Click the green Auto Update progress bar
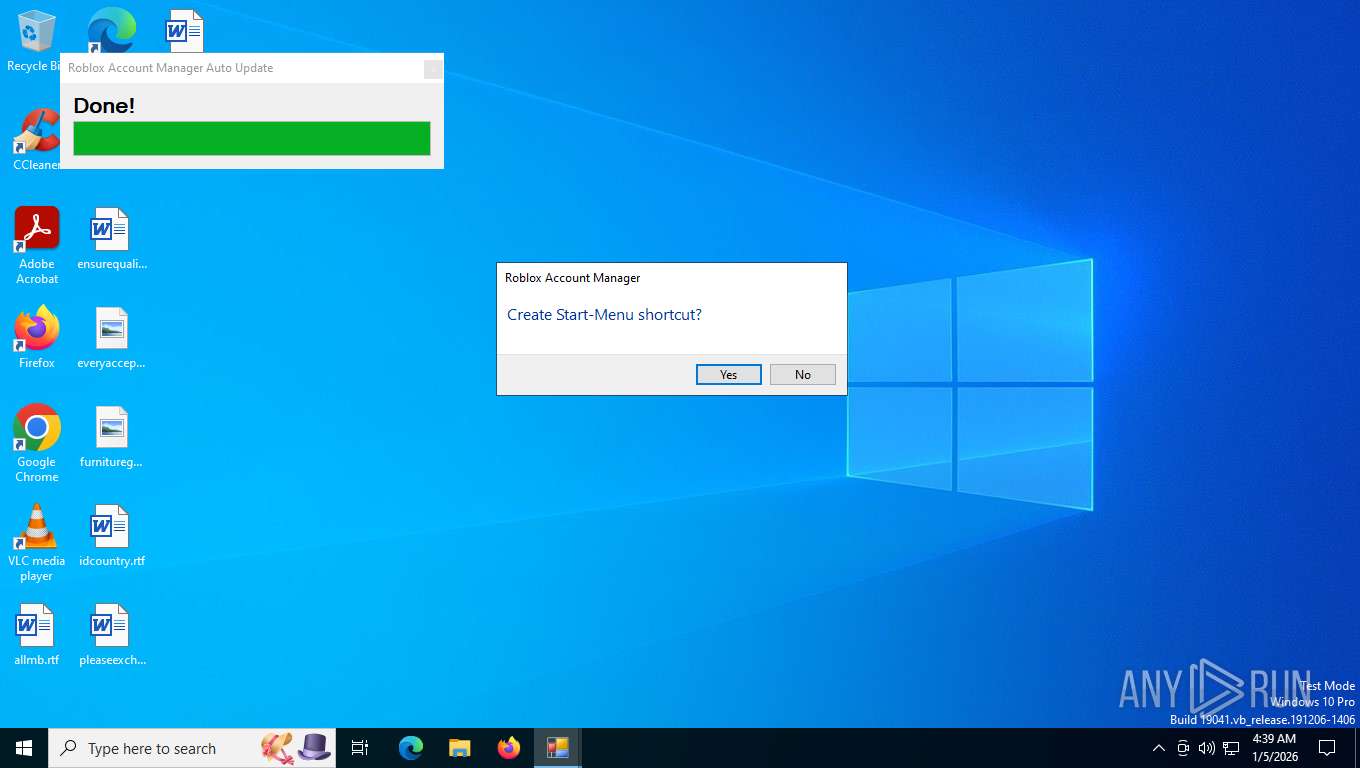The image size is (1360, 768). pos(252,138)
